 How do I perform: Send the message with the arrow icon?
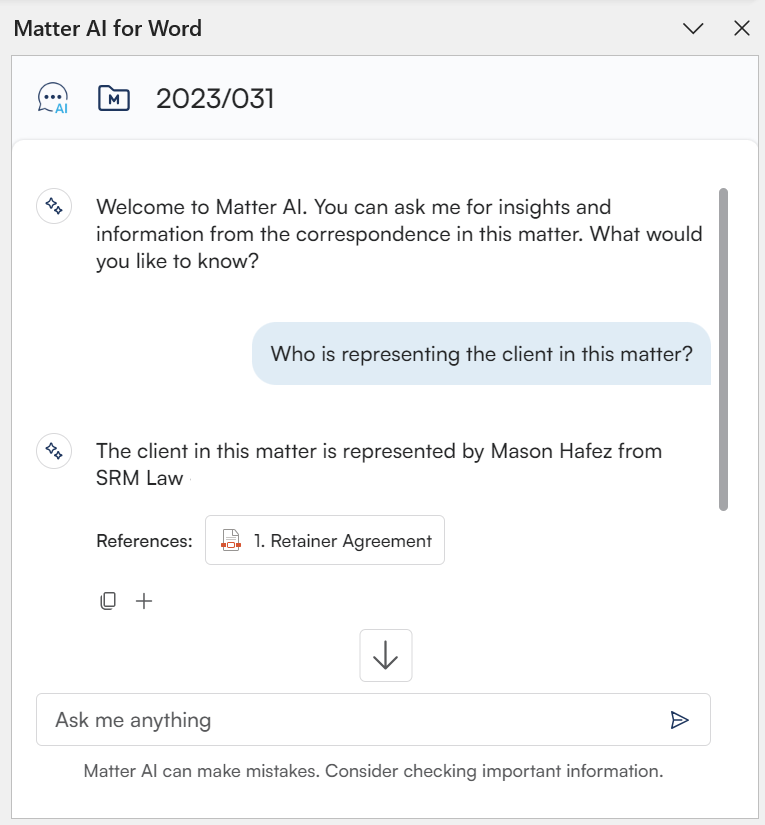click(x=680, y=720)
